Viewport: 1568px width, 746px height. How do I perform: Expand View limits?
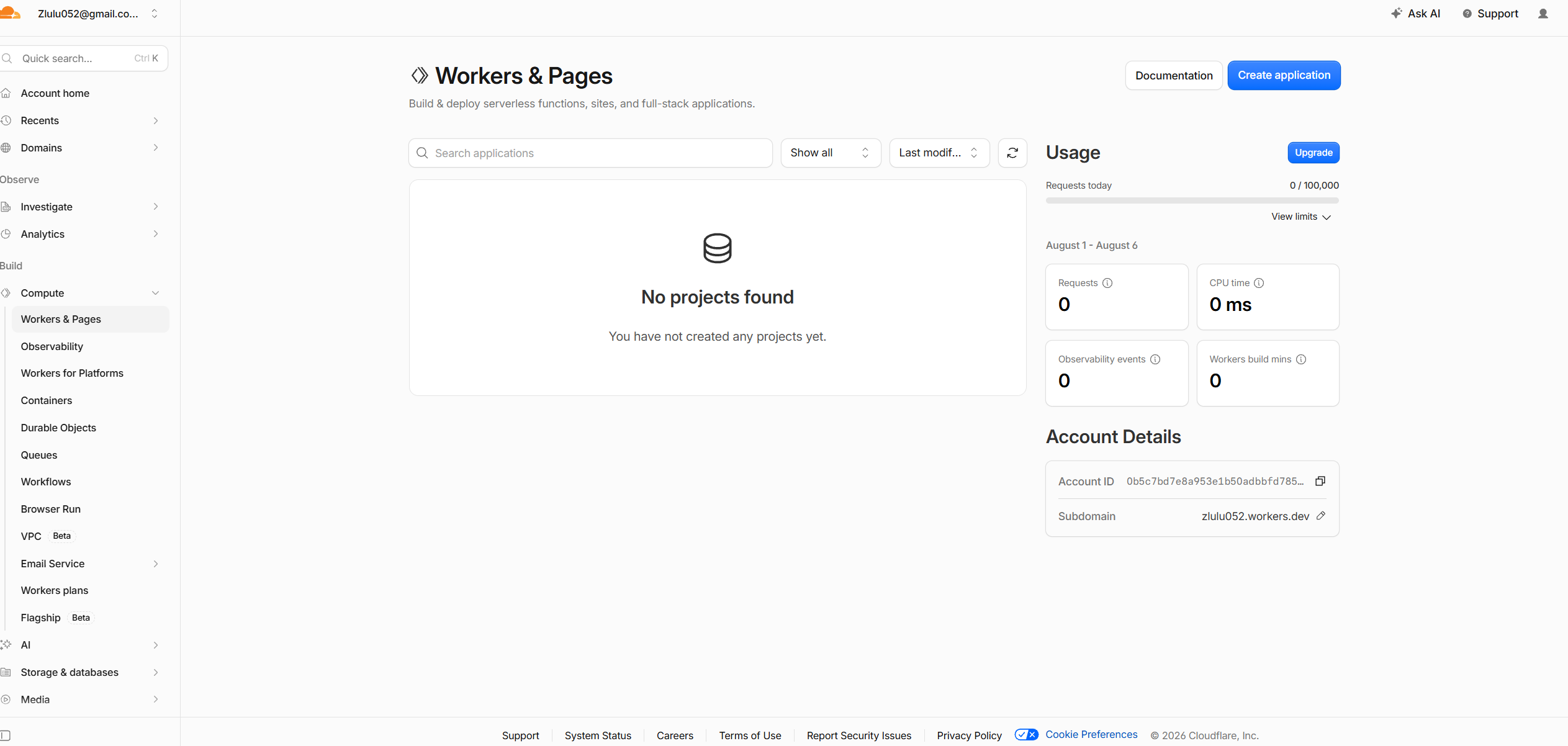(x=1300, y=217)
